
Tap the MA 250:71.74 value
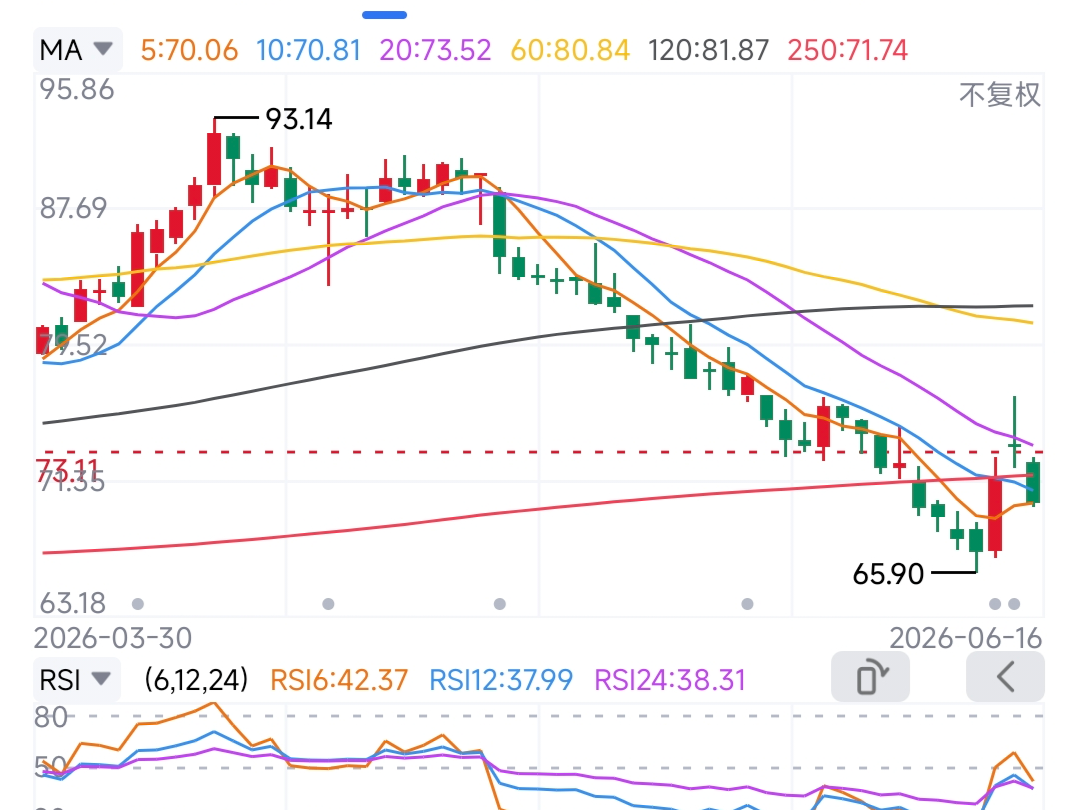(x=848, y=50)
